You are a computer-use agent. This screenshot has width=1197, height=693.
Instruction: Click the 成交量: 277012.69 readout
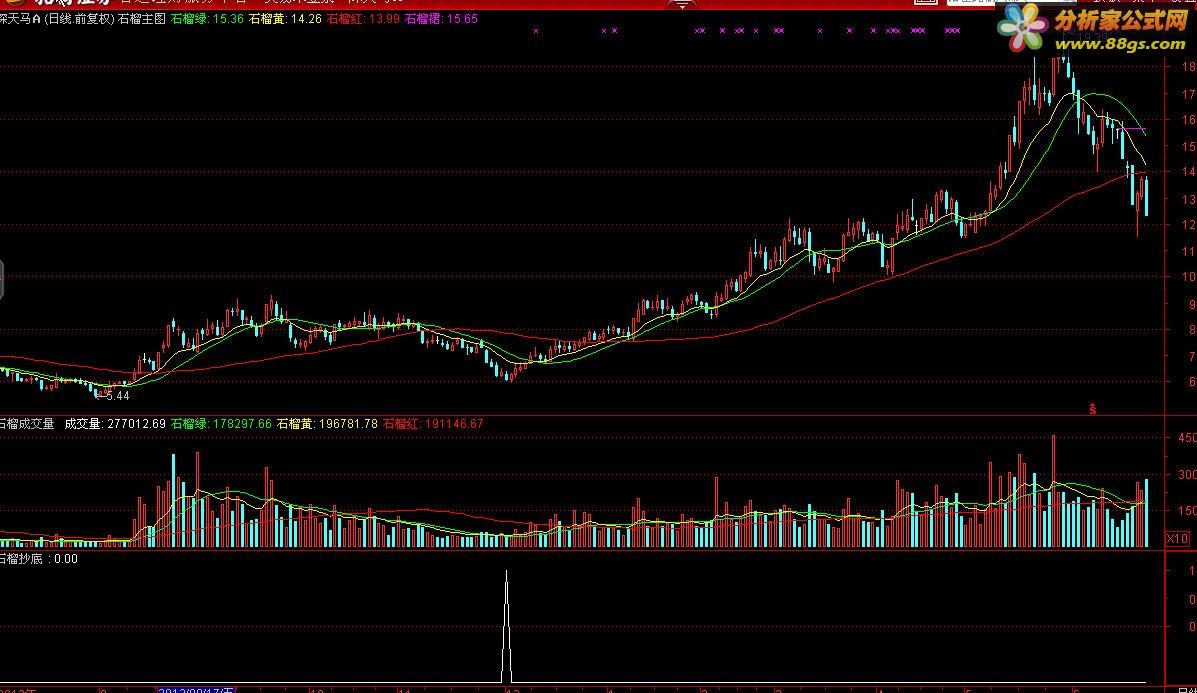click(x=115, y=424)
